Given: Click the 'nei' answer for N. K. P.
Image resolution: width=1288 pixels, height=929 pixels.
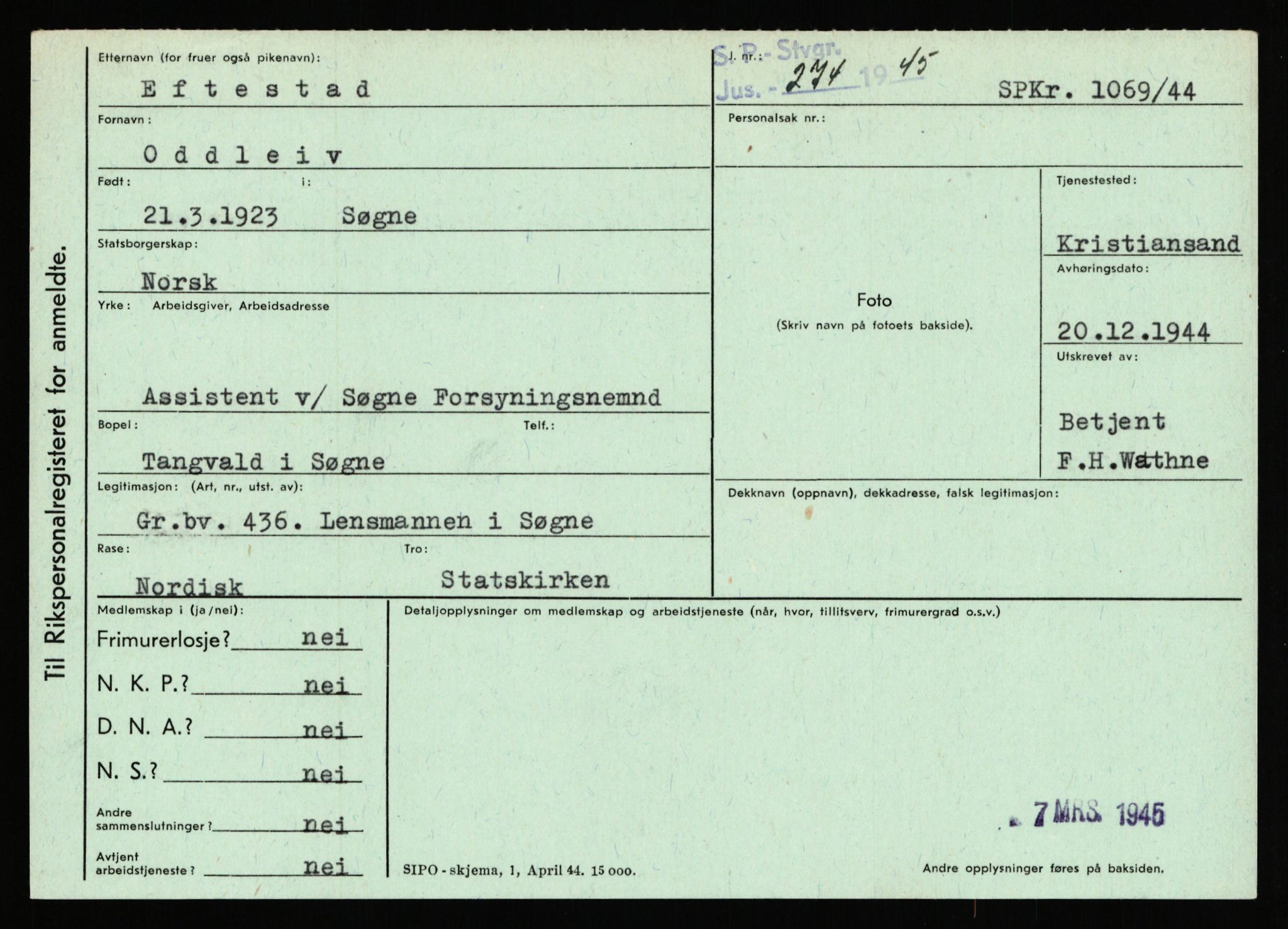Looking at the screenshot, I should [326, 686].
